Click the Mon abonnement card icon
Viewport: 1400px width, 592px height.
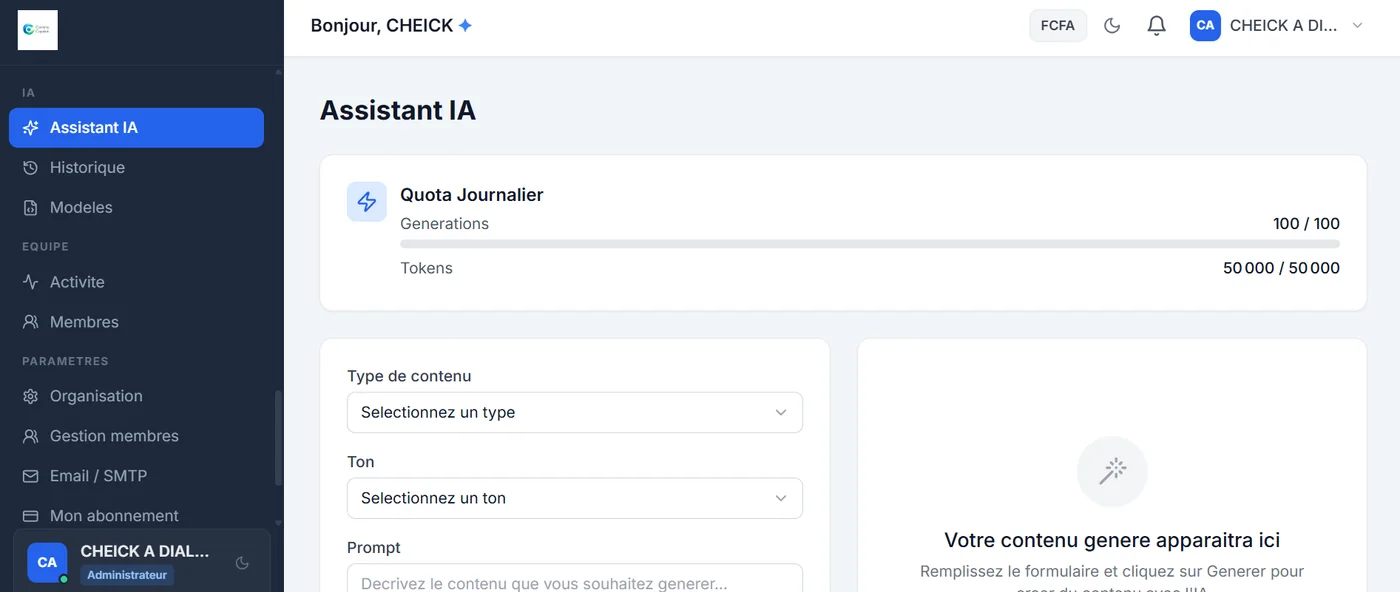(x=31, y=516)
